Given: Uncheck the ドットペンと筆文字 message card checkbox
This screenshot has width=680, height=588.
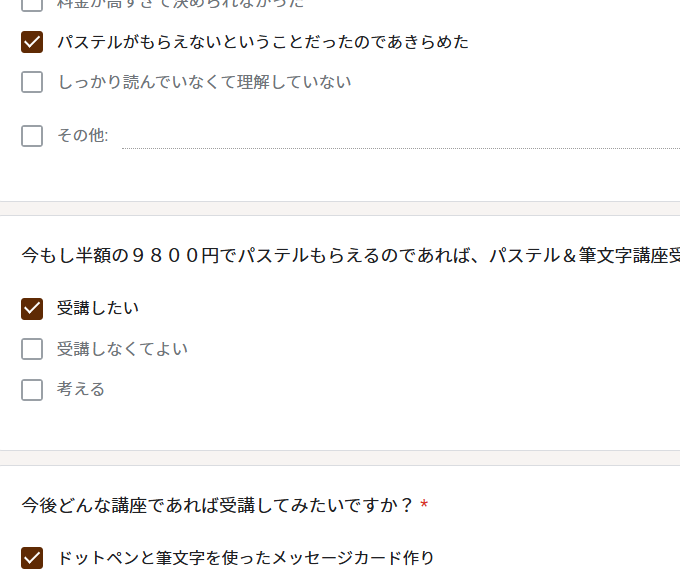Looking at the screenshot, I should (32, 558).
